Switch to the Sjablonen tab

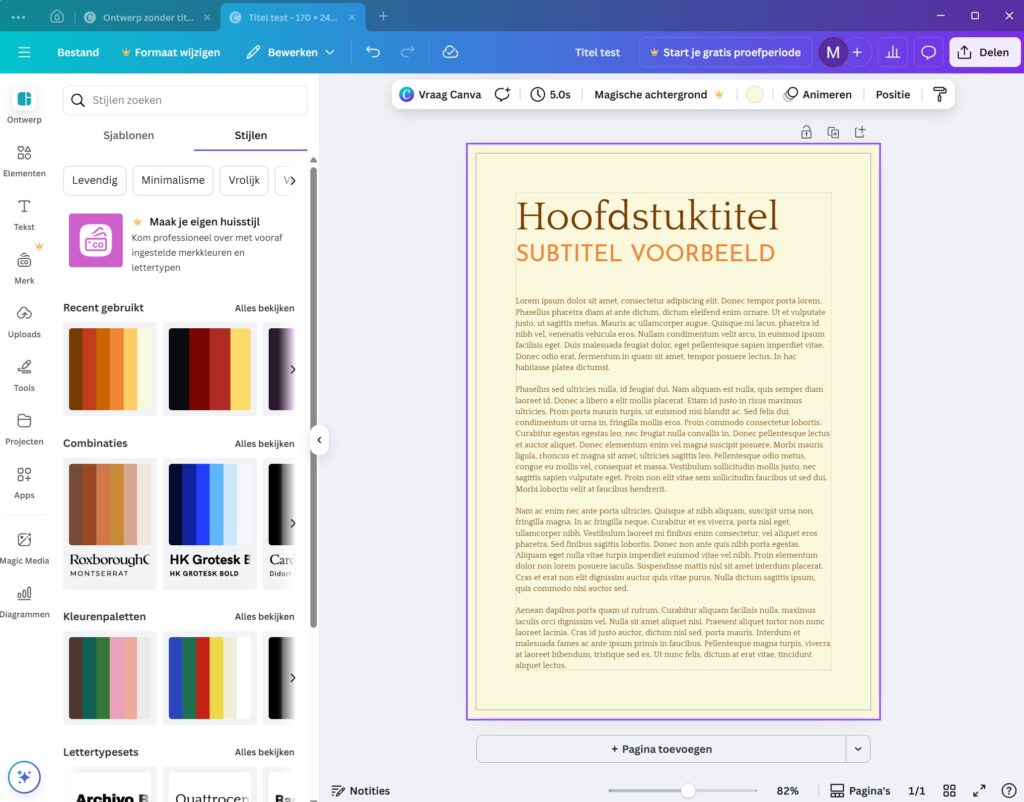tap(129, 135)
